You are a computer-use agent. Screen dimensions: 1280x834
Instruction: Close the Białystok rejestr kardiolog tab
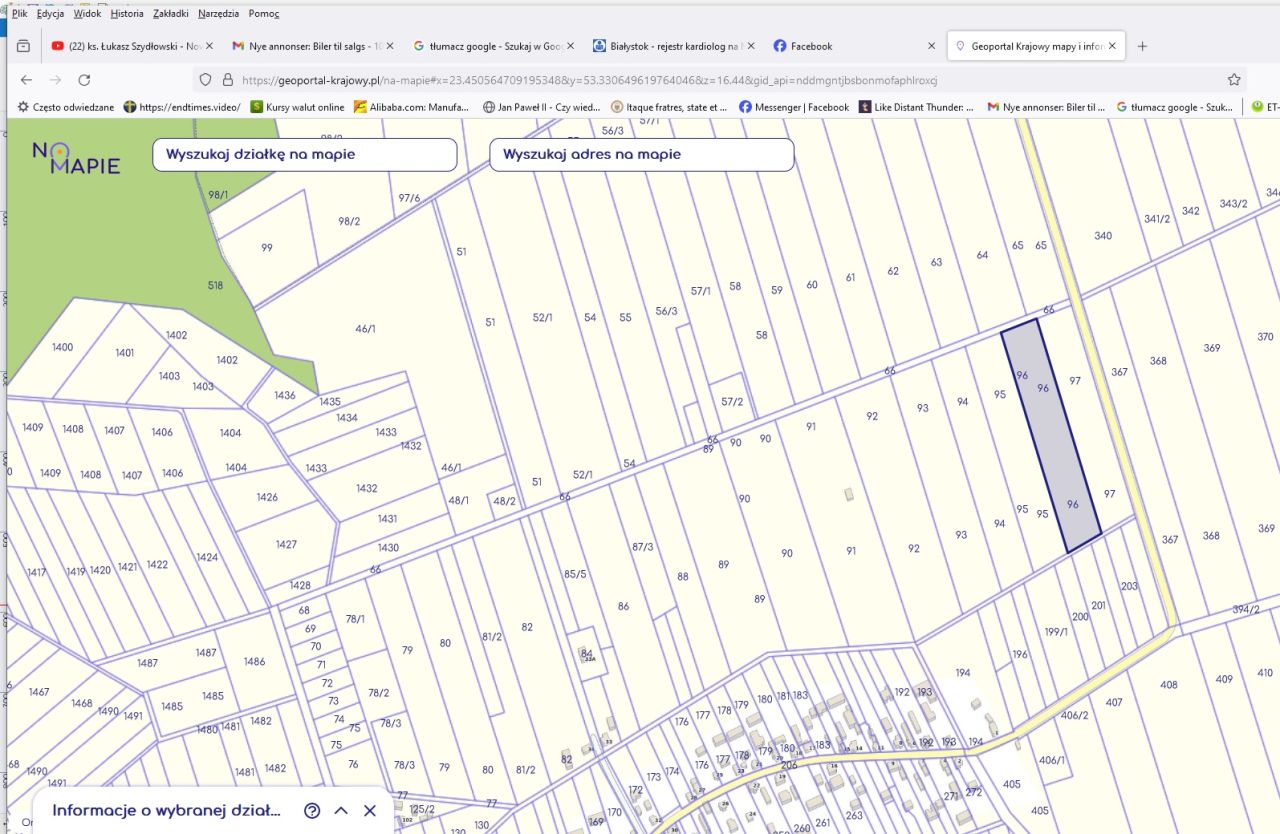750,46
